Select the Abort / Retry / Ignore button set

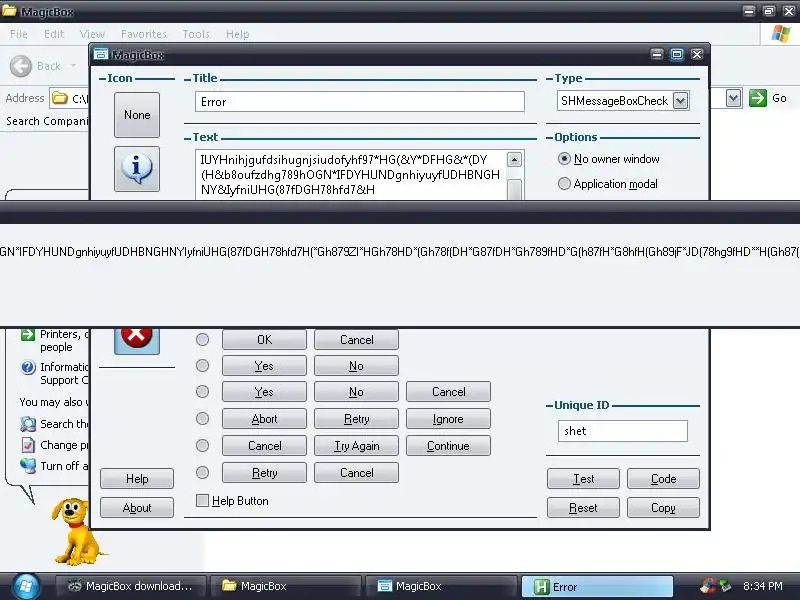pyautogui.click(x=203, y=419)
